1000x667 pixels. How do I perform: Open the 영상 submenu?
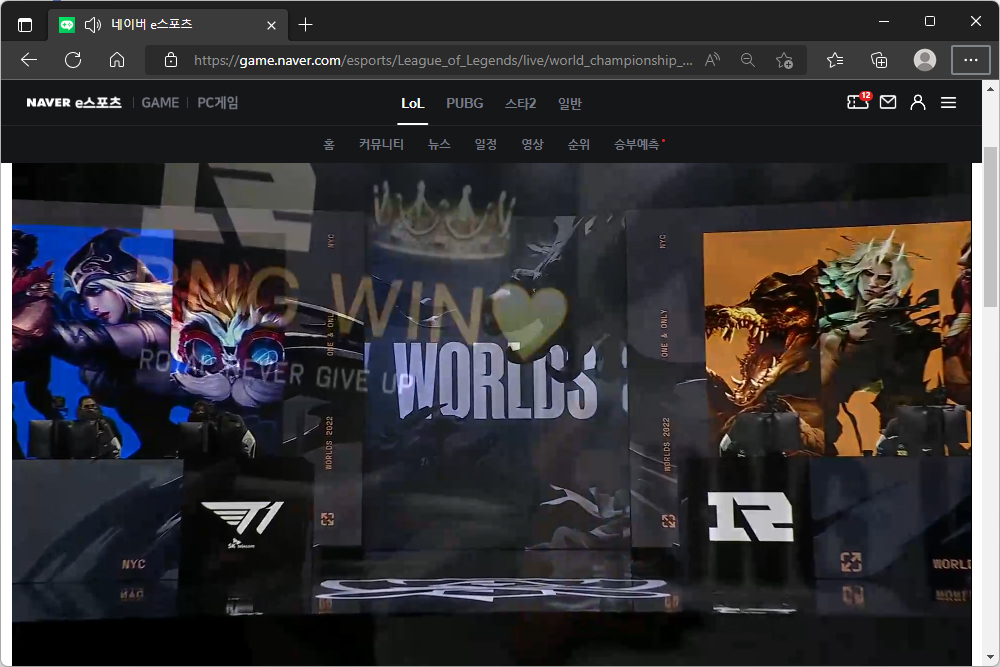click(533, 145)
